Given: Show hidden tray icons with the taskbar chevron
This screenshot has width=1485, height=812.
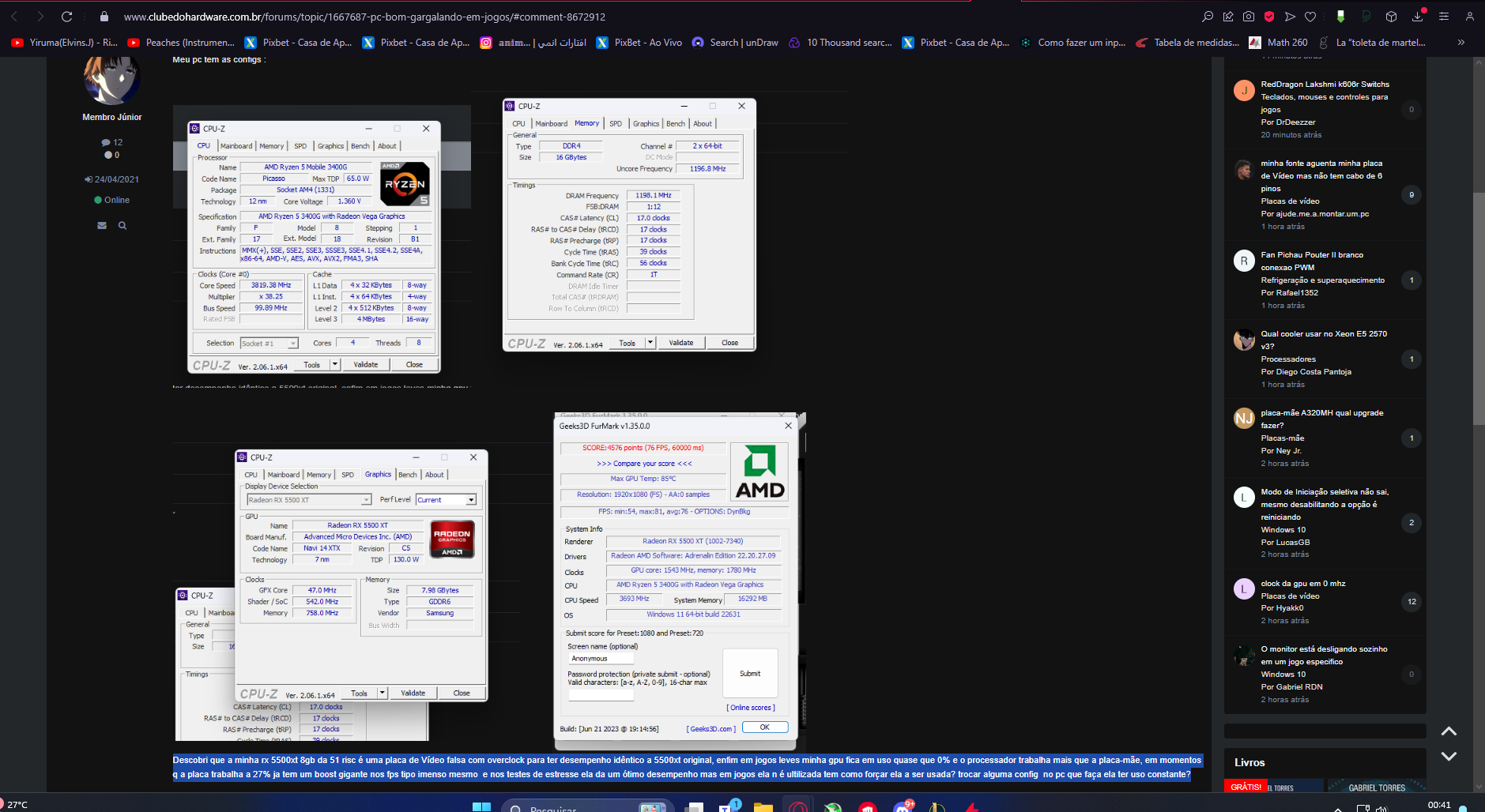Looking at the screenshot, I should [x=1337, y=808].
